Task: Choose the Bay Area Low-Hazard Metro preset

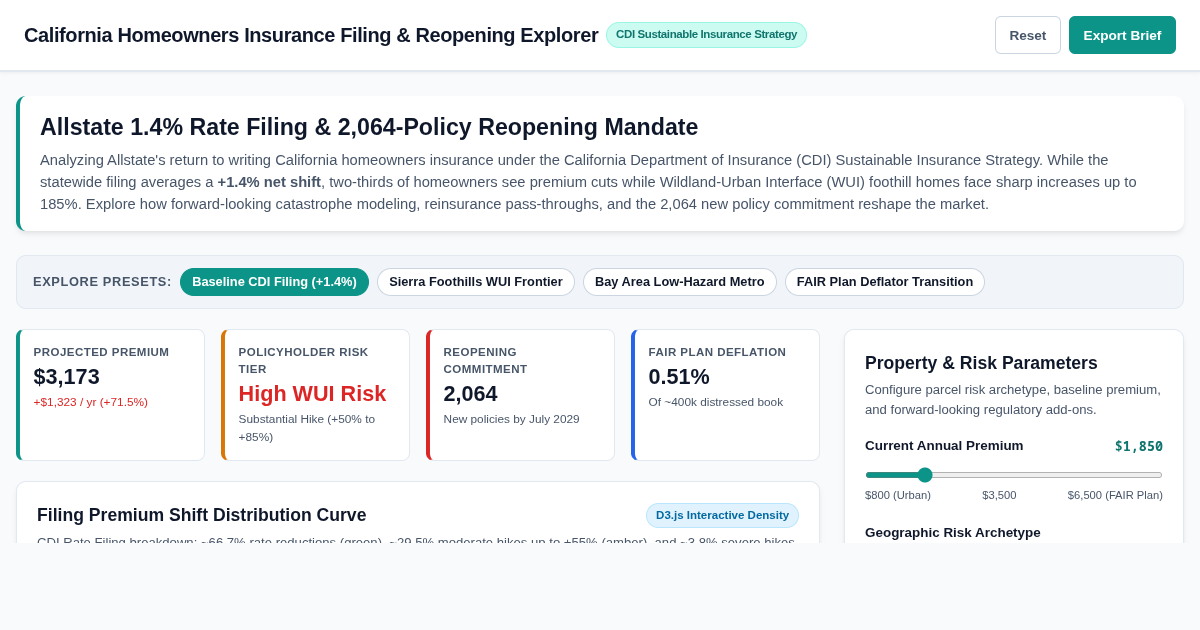Action: coord(680,282)
